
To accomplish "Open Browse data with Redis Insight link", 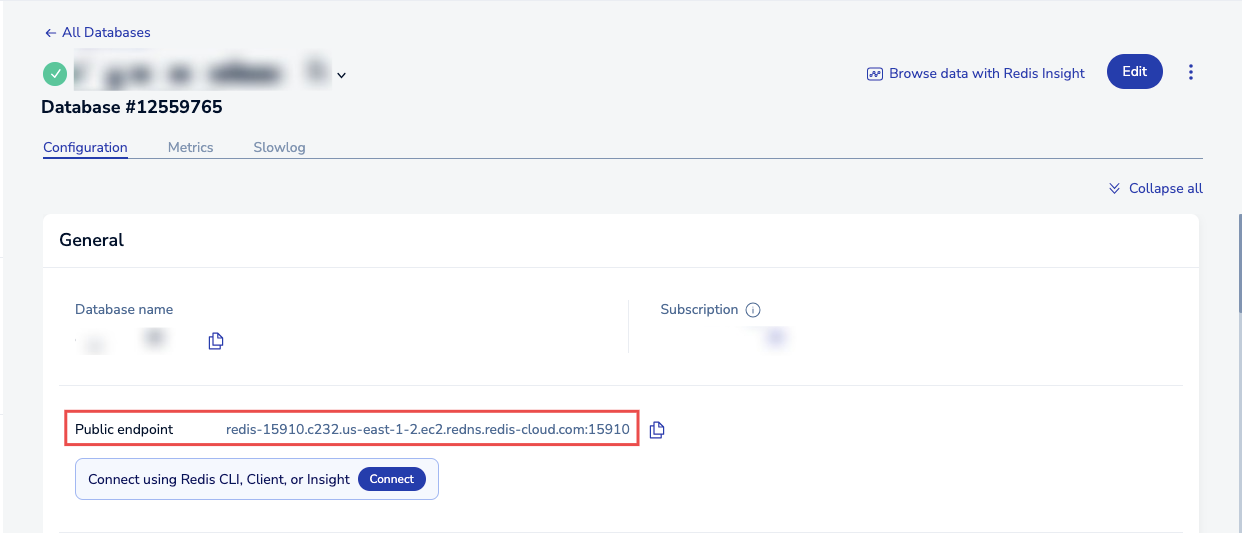I will tap(976, 73).
